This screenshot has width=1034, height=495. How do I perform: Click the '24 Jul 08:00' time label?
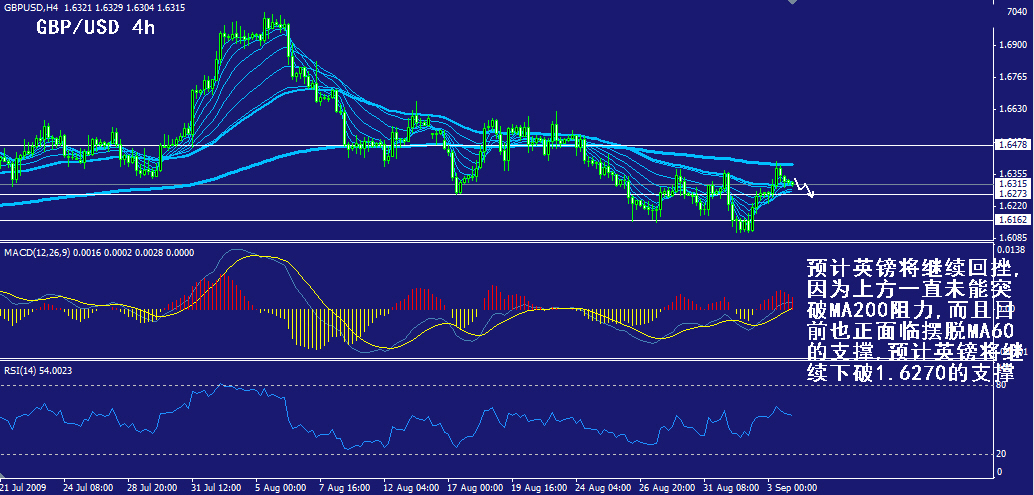tap(86, 488)
